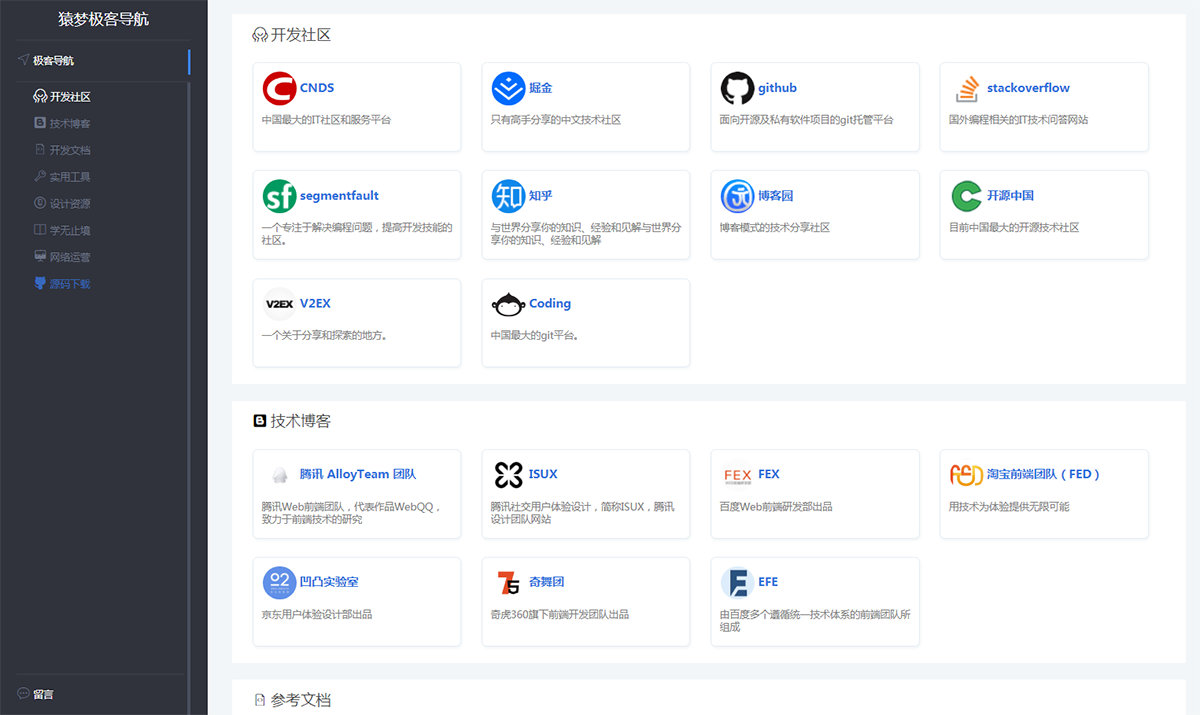This screenshot has width=1200, height=715.
Task: Select the 掘金 blue gem icon
Action: tap(508, 88)
